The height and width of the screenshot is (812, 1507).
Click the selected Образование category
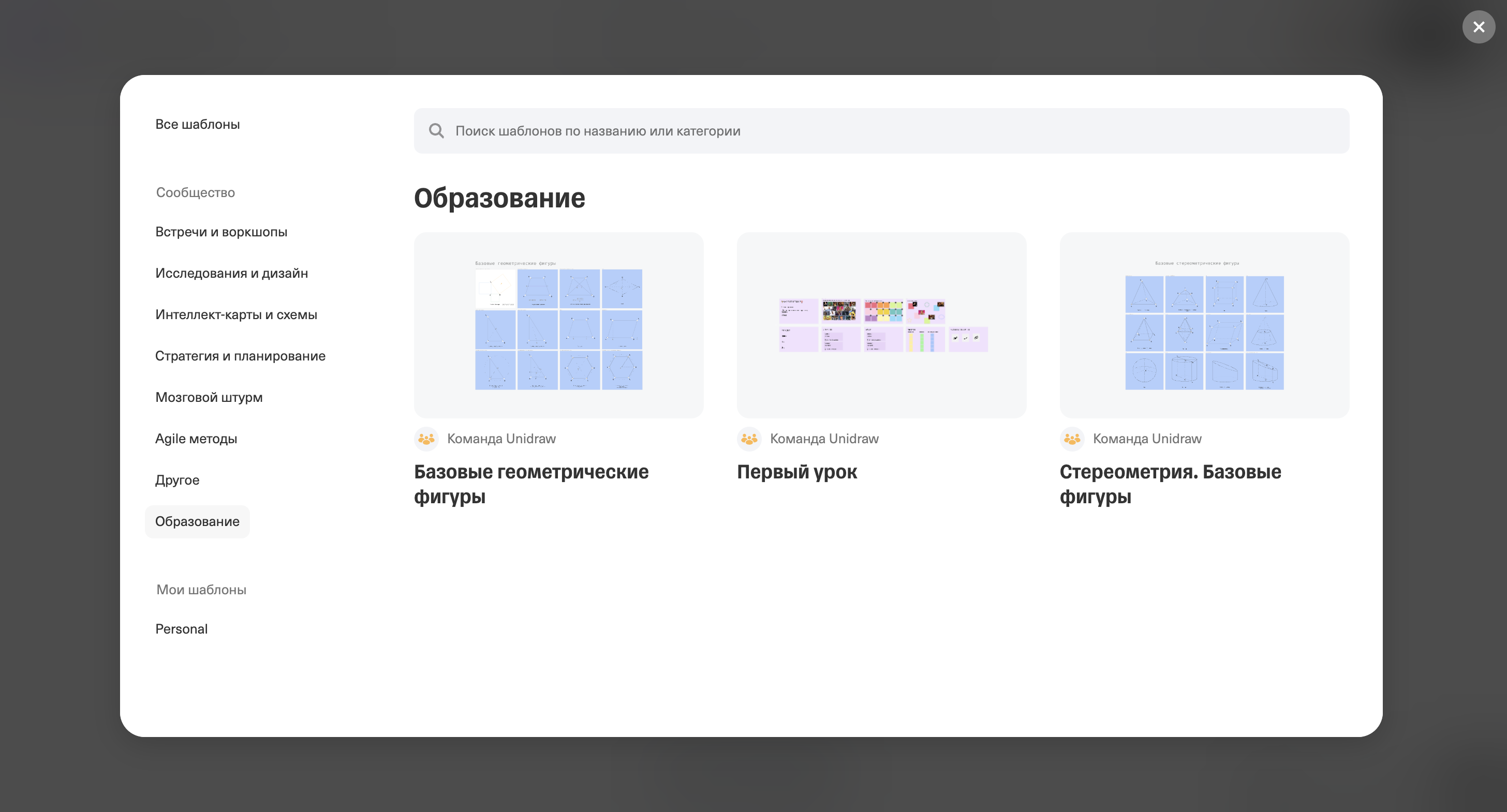197,521
